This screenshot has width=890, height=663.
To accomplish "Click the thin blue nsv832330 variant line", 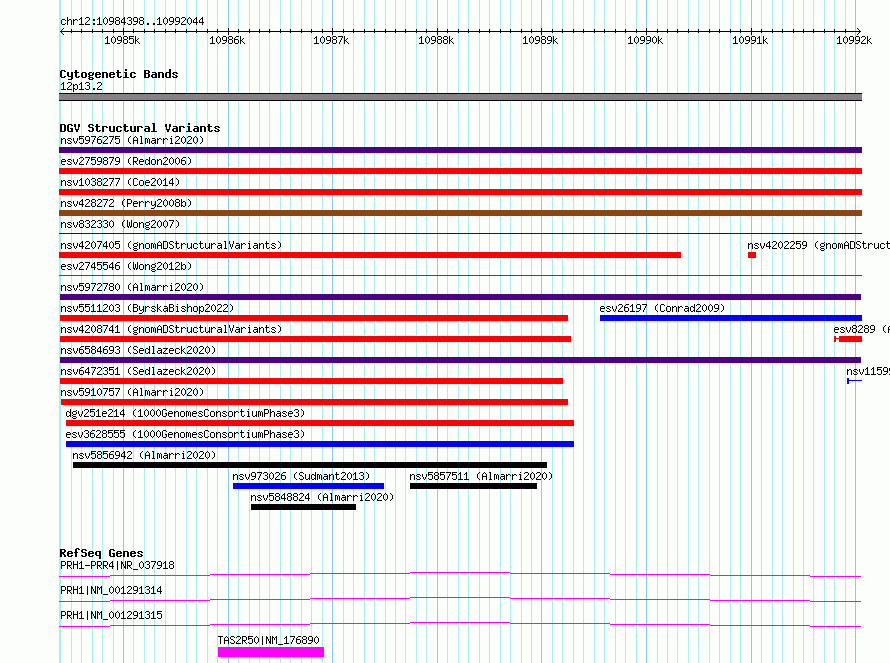I will (x=460, y=233).
